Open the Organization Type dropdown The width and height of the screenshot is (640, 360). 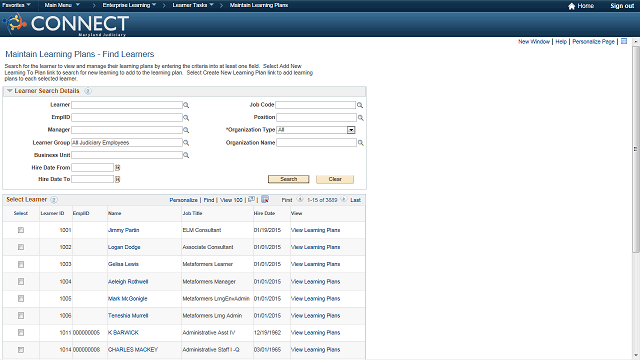coord(351,130)
